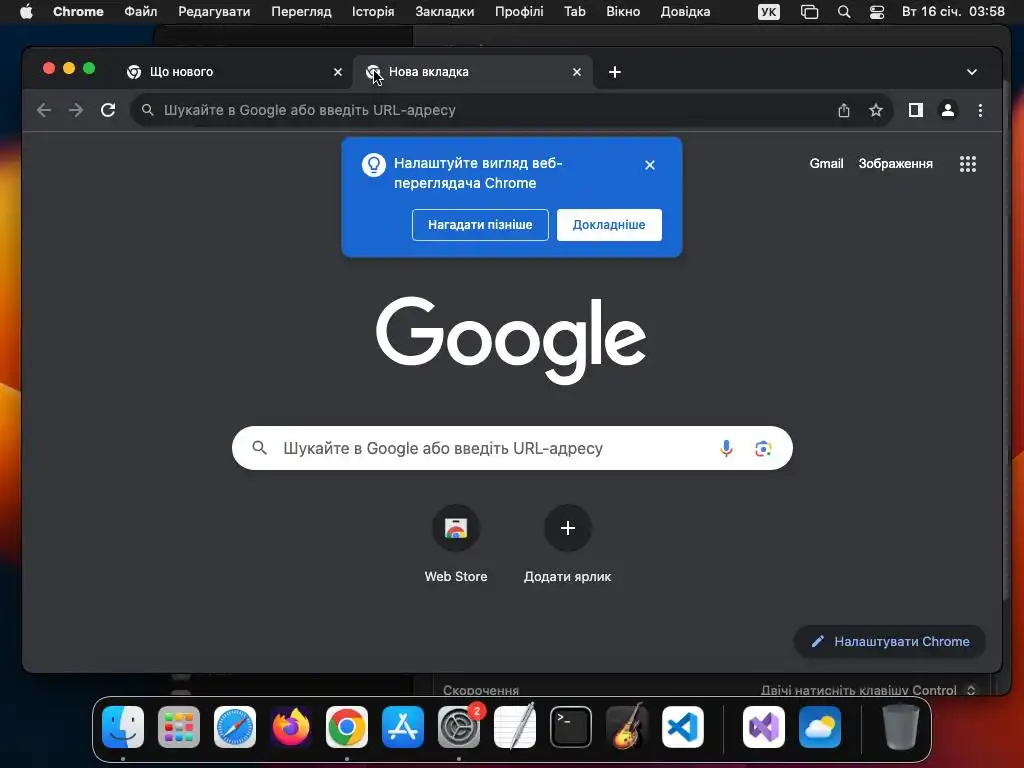Click the 'Докладніше' button
This screenshot has width=1024, height=768.
[x=609, y=225]
